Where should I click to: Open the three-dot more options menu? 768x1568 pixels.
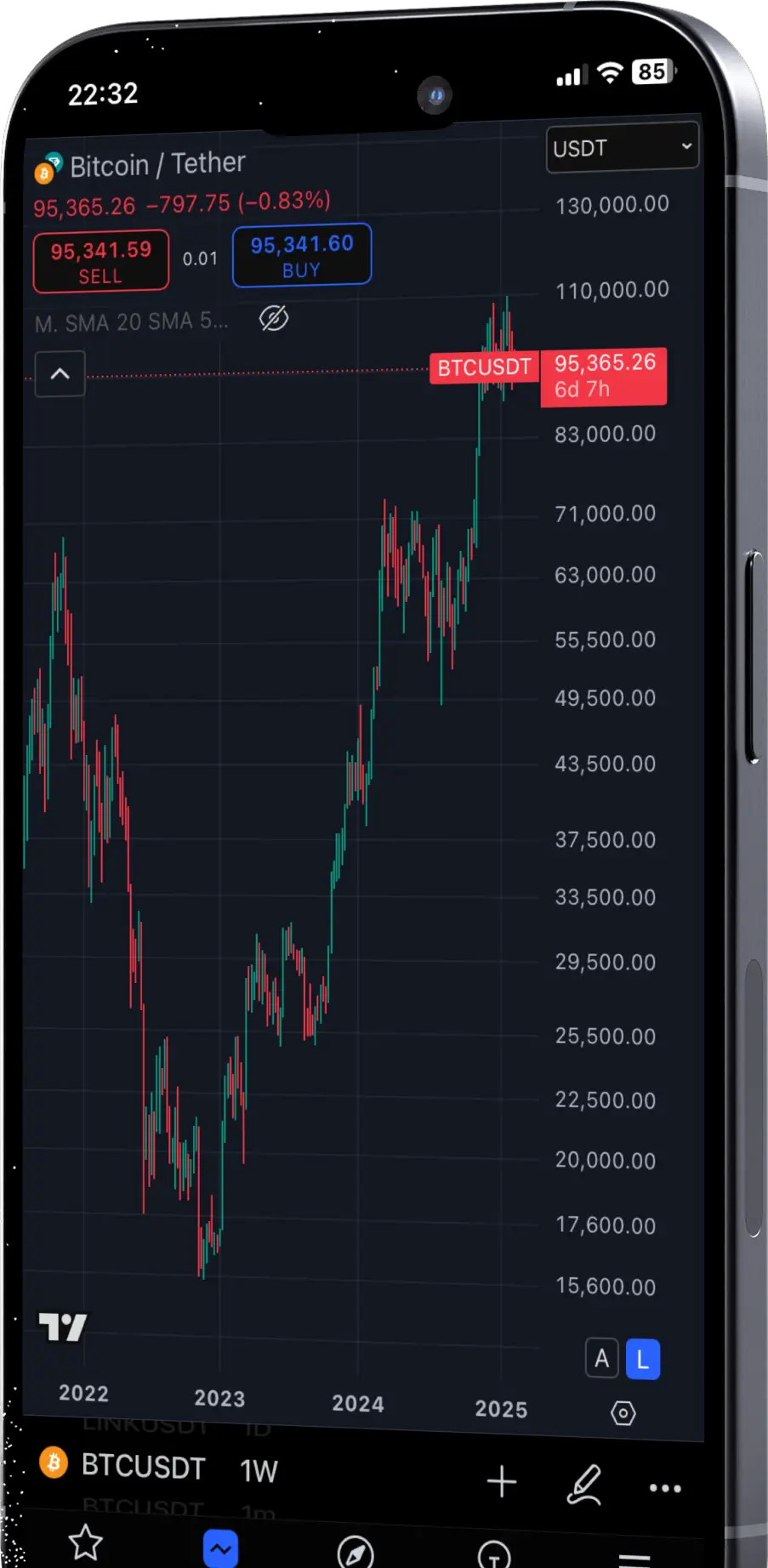pyautogui.click(x=664, y=1488)
